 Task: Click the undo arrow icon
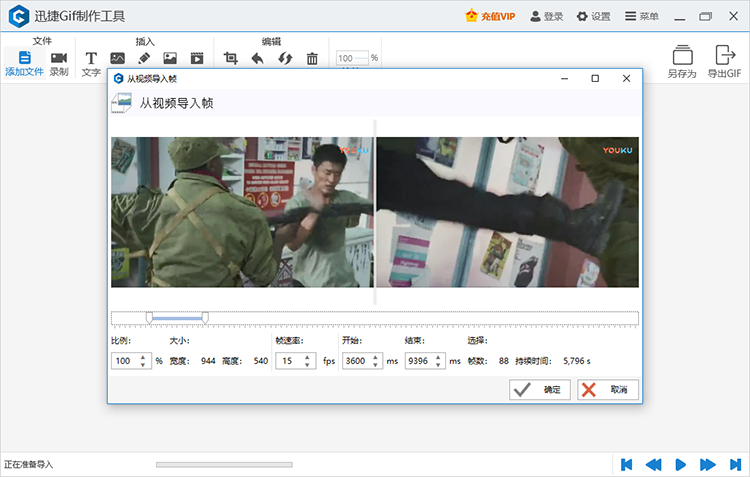(258, 58)
